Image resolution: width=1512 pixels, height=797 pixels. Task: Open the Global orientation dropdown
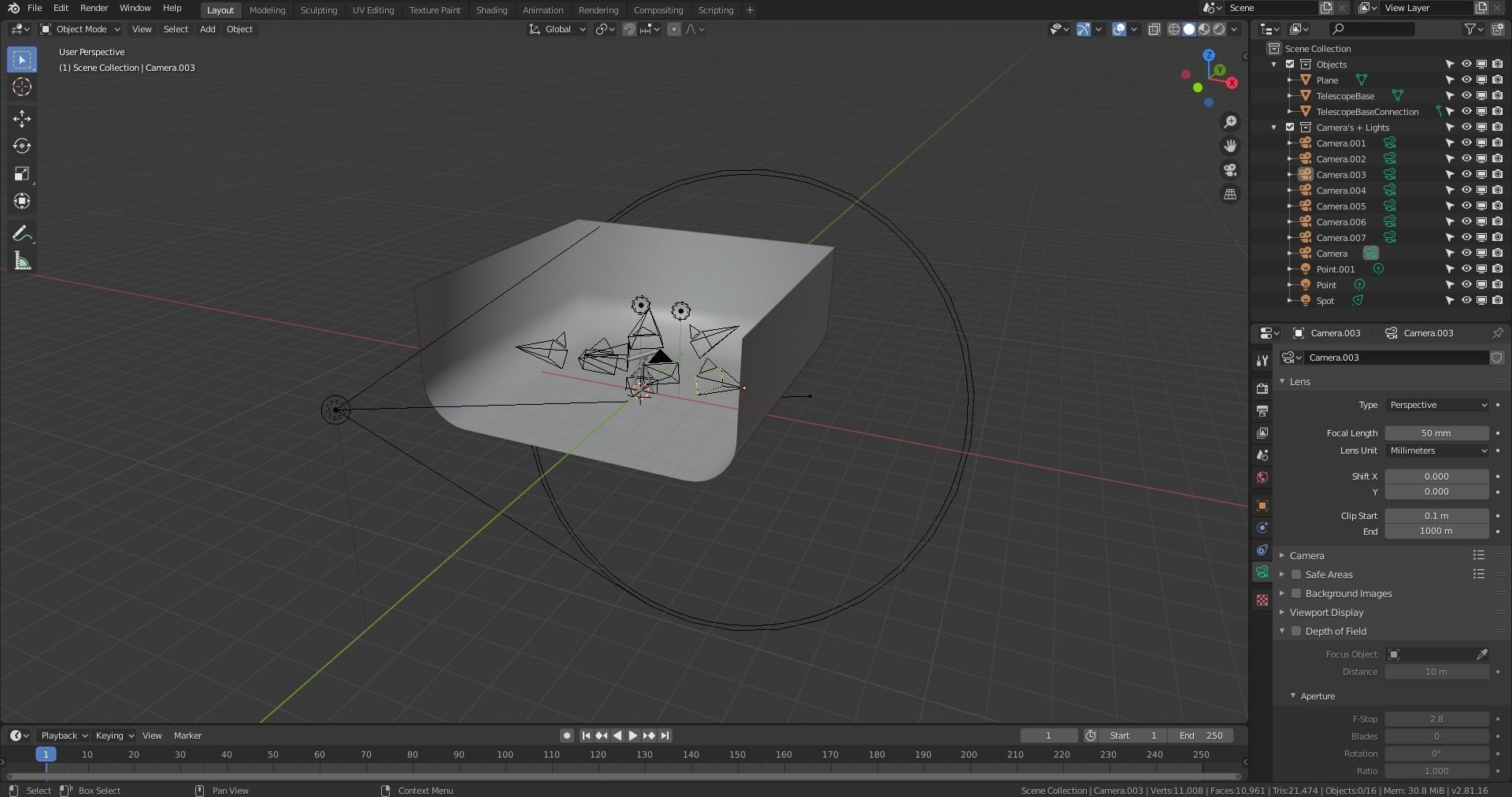[x=557, y=29]
